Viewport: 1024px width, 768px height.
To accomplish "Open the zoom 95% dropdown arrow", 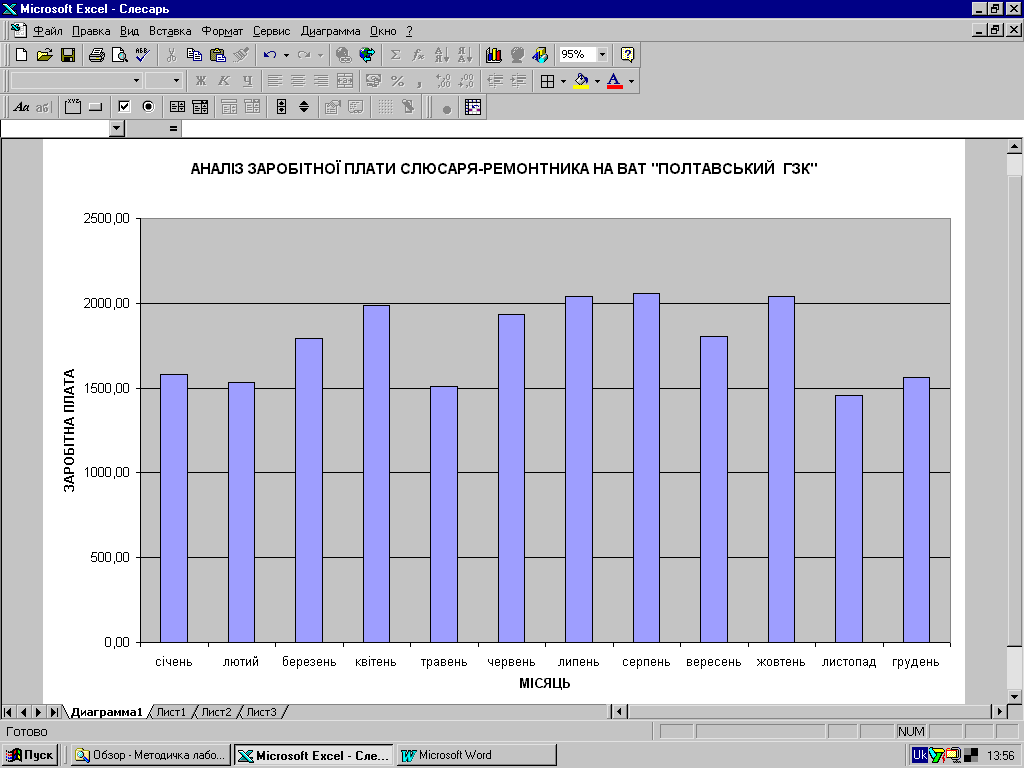I will pyautogui.click(x=602, y=55).
